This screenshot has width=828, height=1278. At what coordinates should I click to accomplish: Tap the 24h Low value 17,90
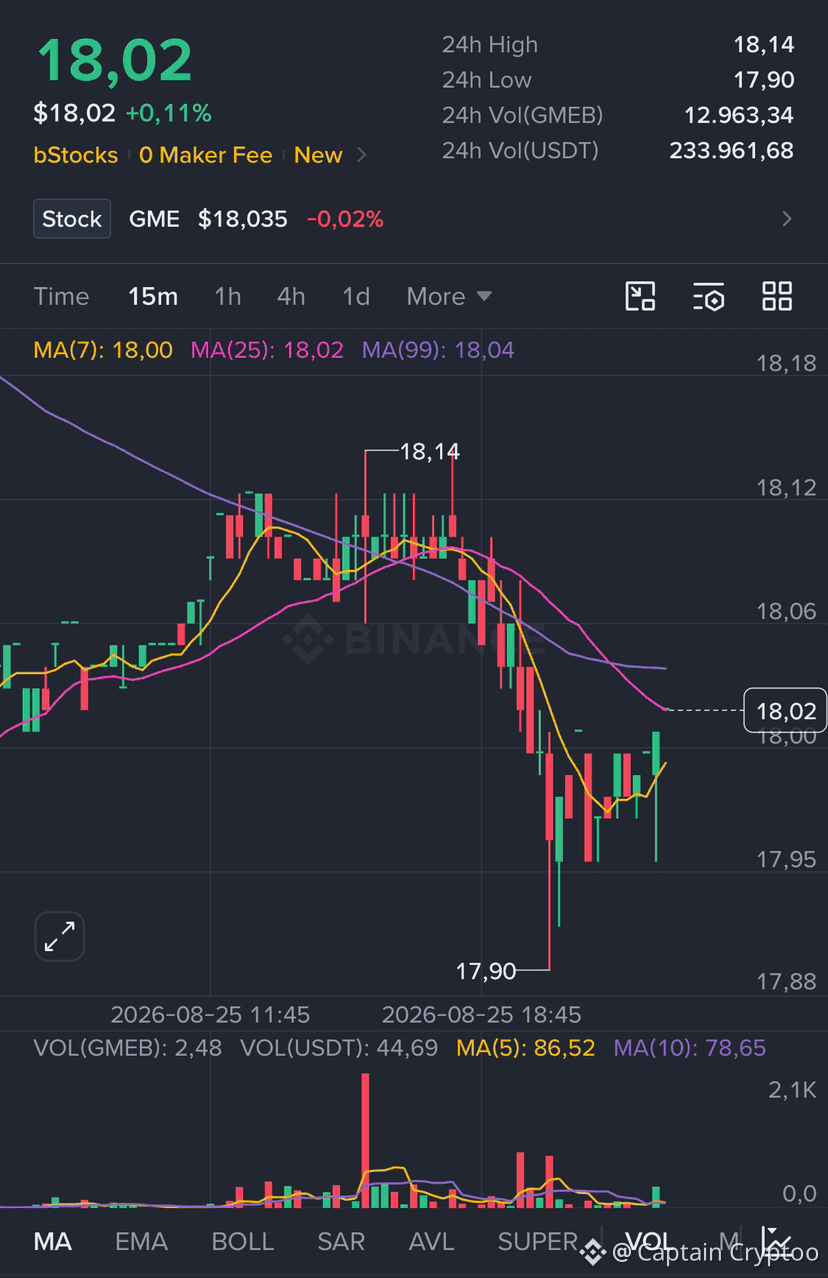click(763, 80)
